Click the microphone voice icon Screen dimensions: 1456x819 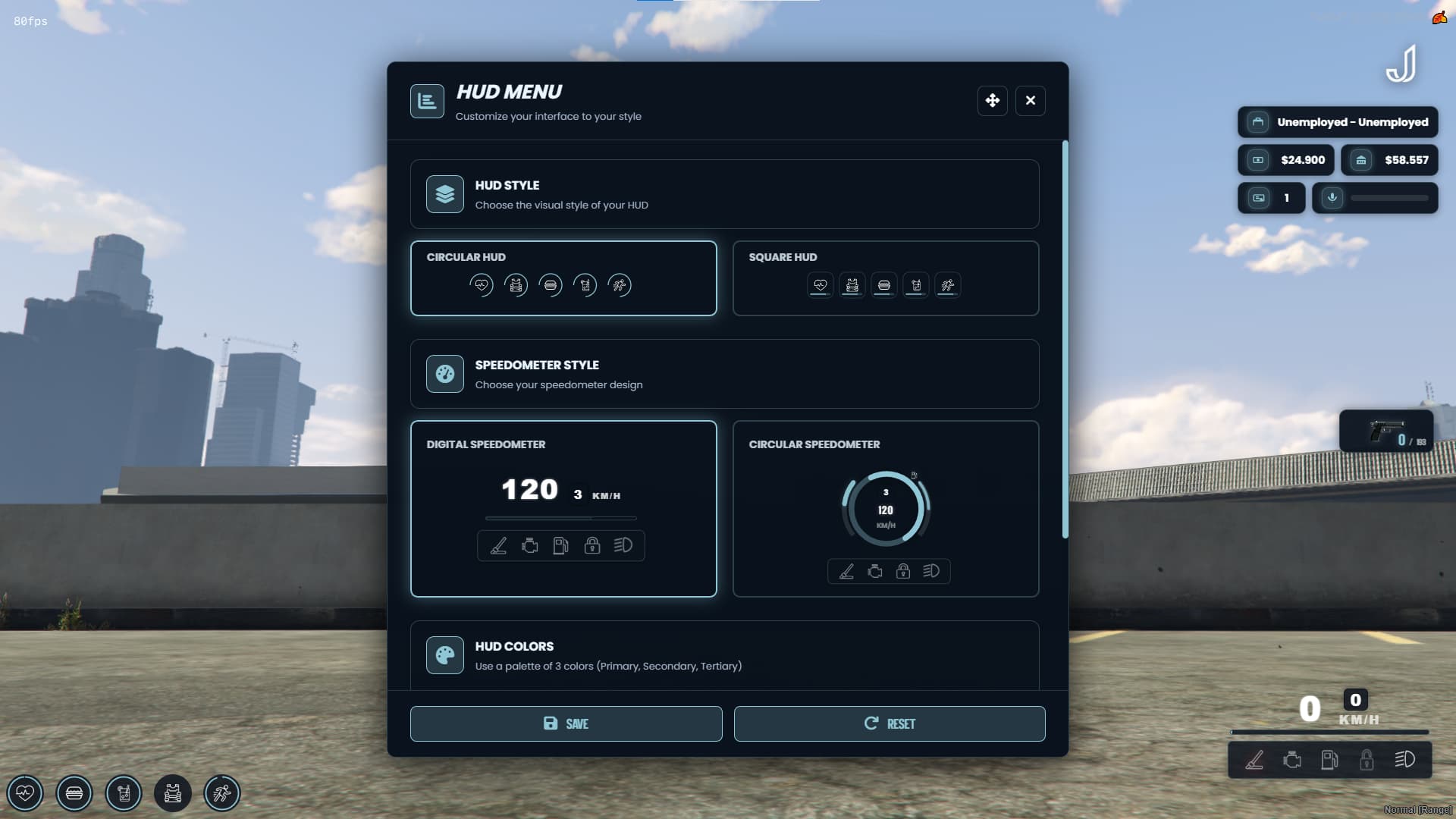click(x=1332, y=198)
